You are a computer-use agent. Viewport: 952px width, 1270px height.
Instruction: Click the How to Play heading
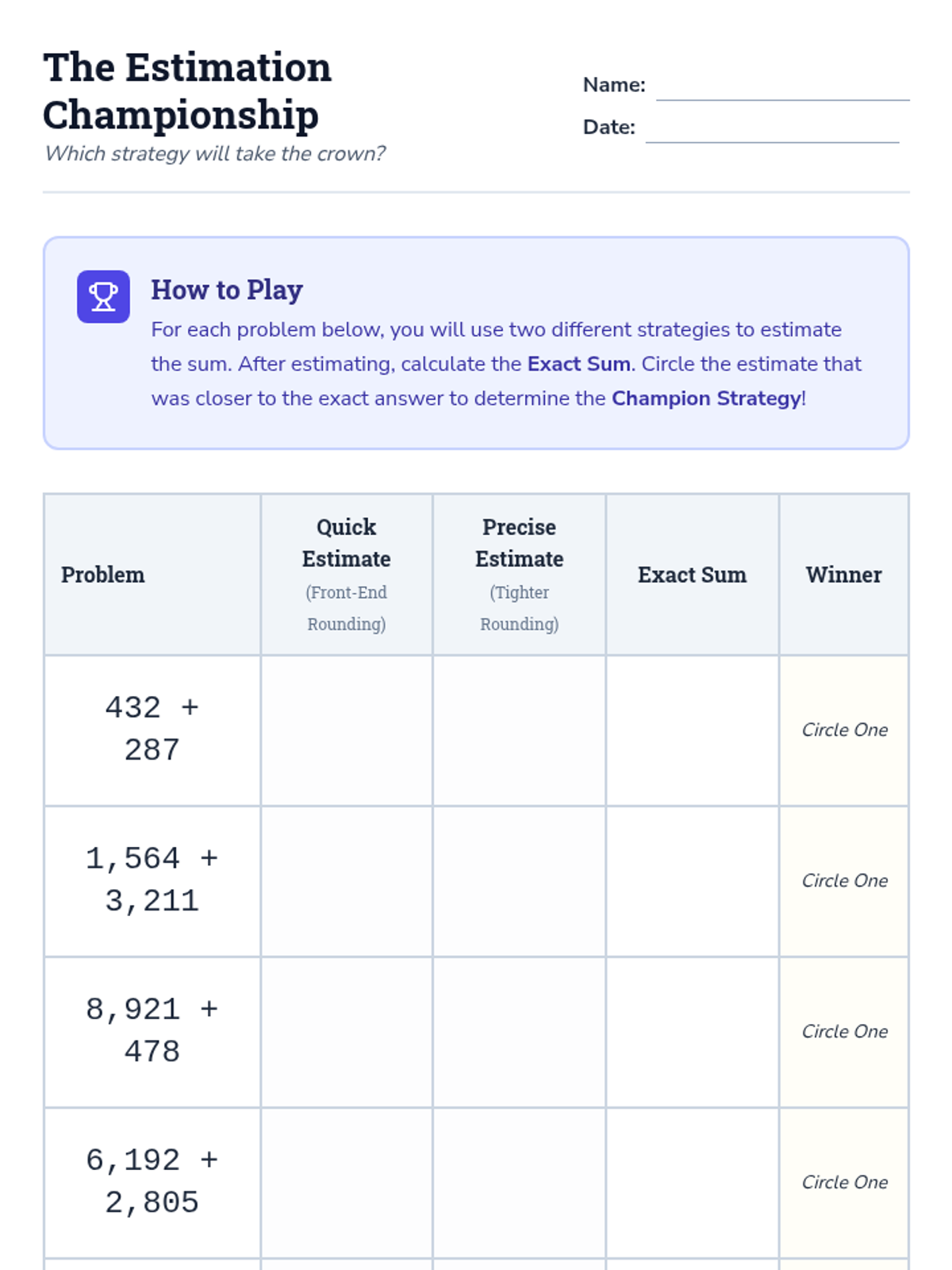[x=227, y=290]
